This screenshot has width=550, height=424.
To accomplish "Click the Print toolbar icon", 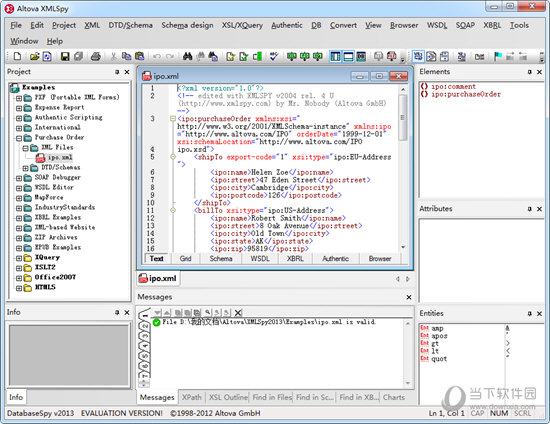I will tap(96, 56).
